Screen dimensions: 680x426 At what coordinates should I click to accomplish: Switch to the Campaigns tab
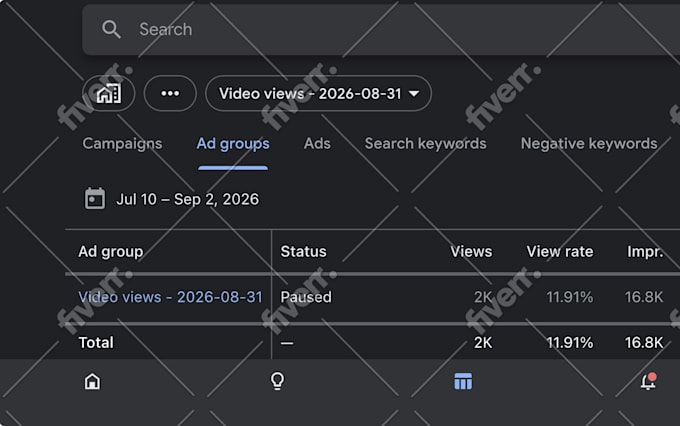pos(122,144)
